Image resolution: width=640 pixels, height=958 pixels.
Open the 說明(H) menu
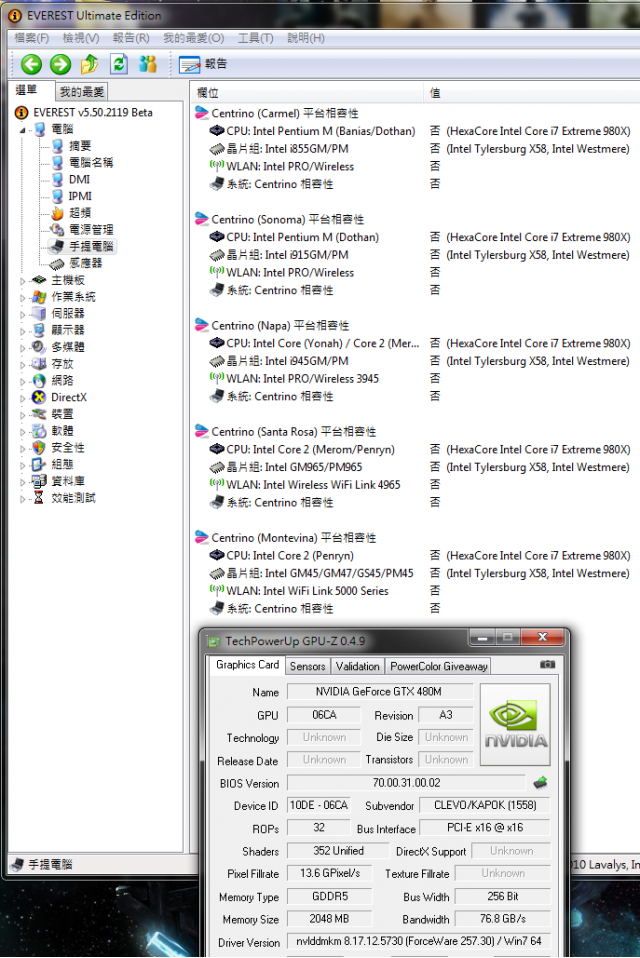305,38
